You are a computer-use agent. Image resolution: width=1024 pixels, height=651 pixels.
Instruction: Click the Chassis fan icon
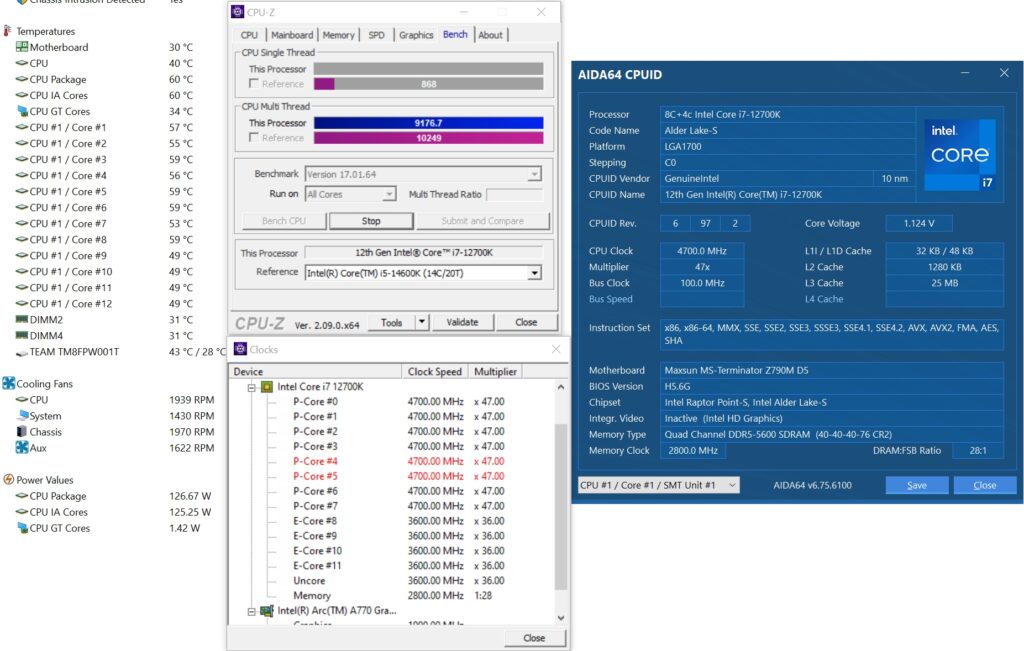(22, 432)
